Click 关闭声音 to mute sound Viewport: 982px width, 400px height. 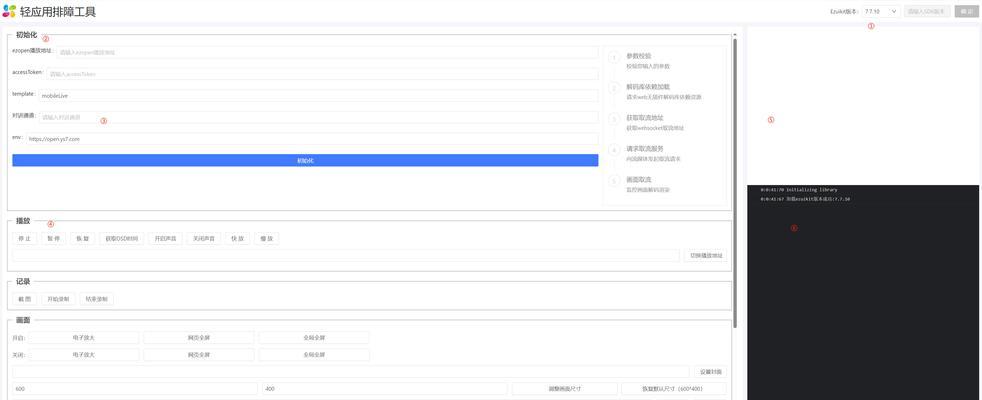(204, 238)
